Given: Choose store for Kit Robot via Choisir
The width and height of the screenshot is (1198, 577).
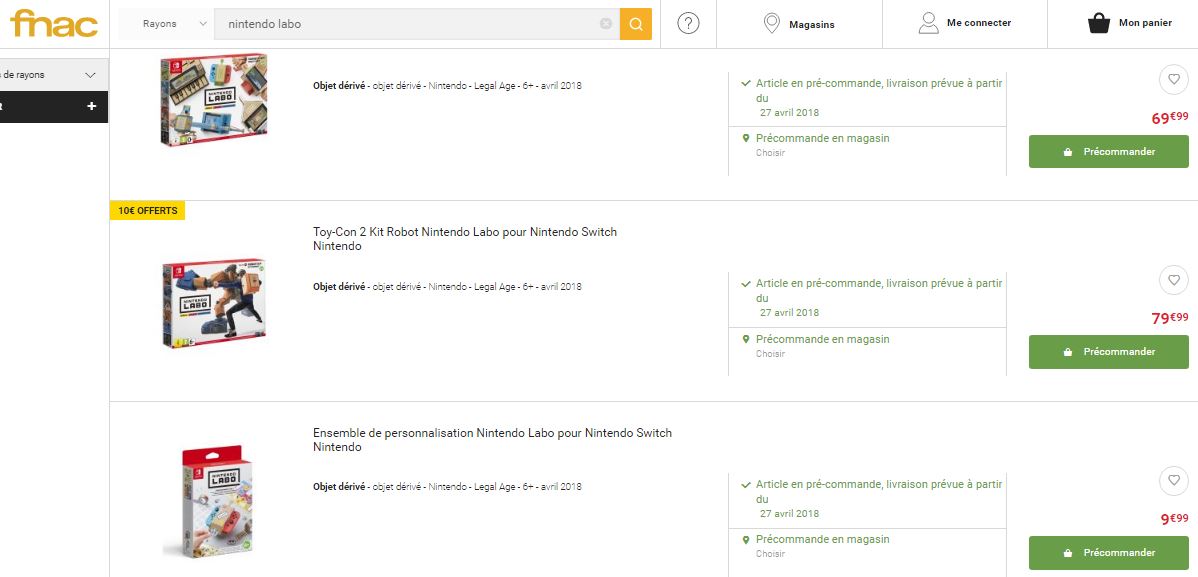Looking at the screenshot, I should [x=770, y=354].
